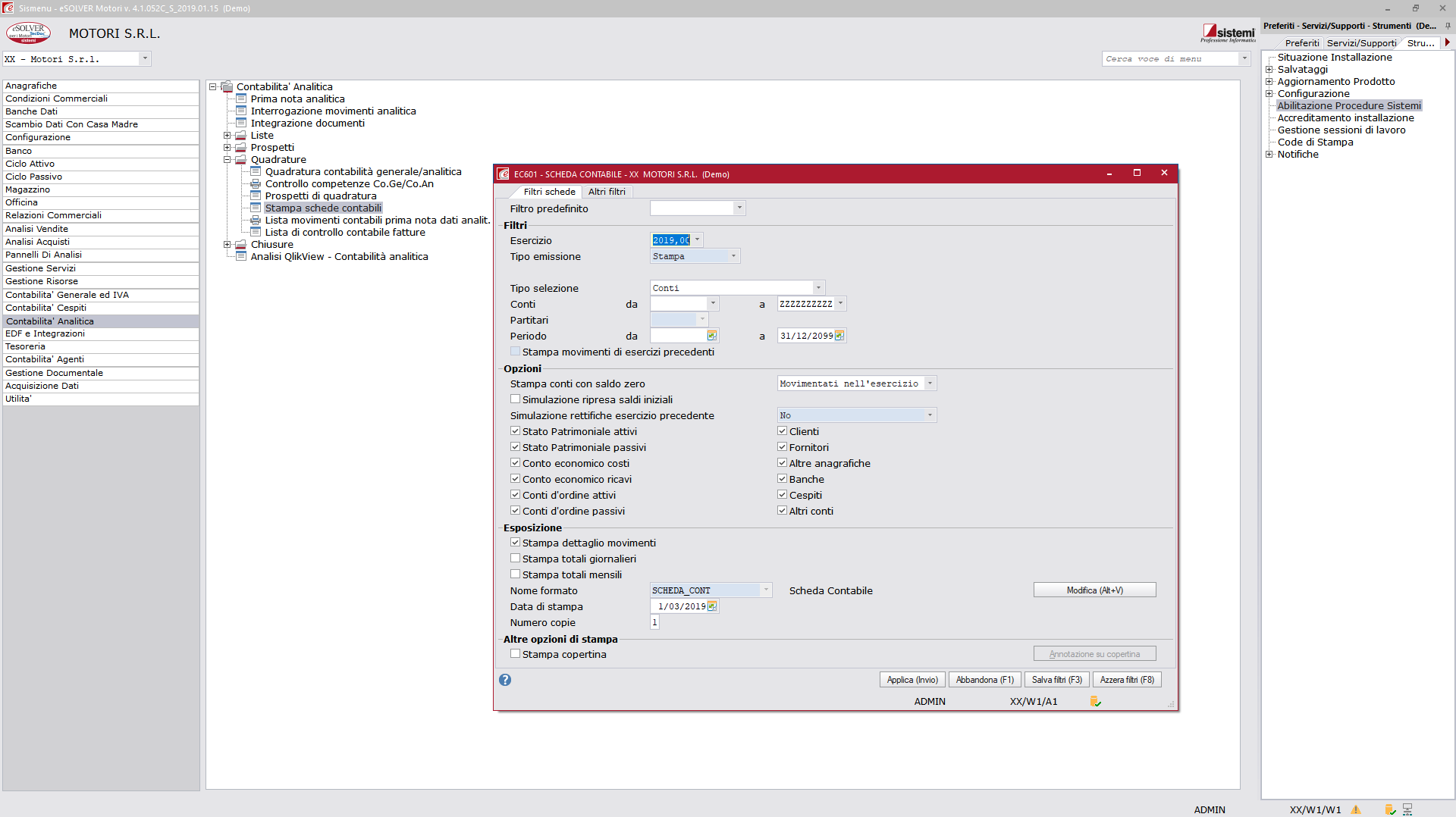1456x817 pixels.
Task: Select Abilitazione Procedure Sistemi item
Action: pos(1349,105)
